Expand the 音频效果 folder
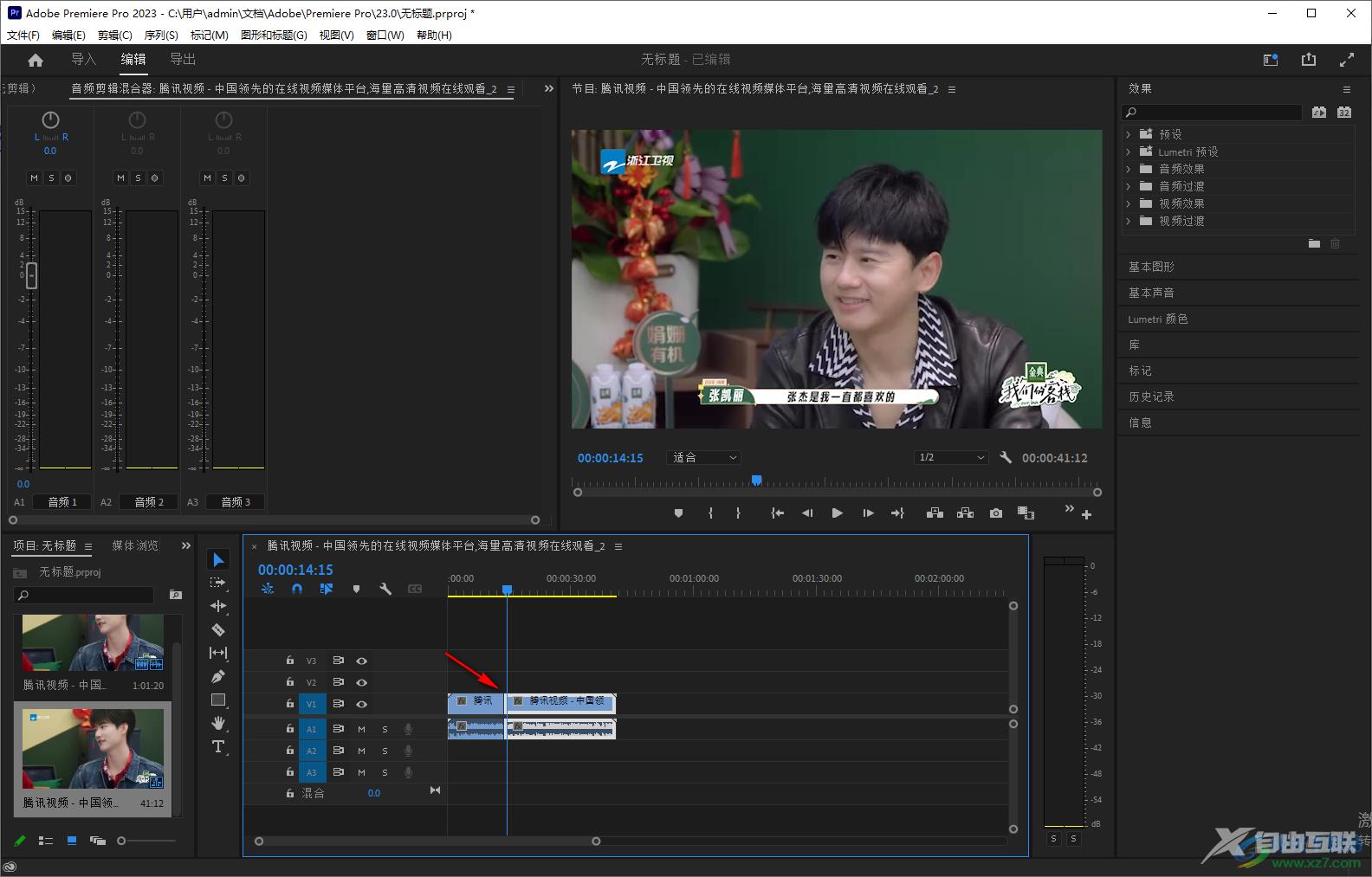 point(1129,169)
